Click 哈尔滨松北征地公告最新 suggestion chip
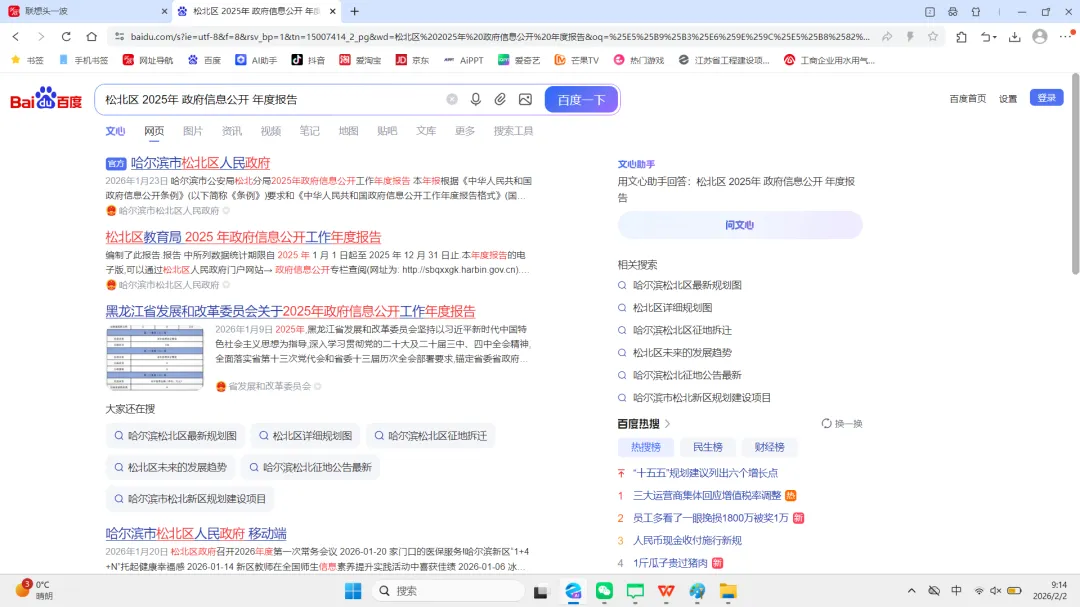The width and height of the screenshot is (1080, 607). (x=311, y=467)
